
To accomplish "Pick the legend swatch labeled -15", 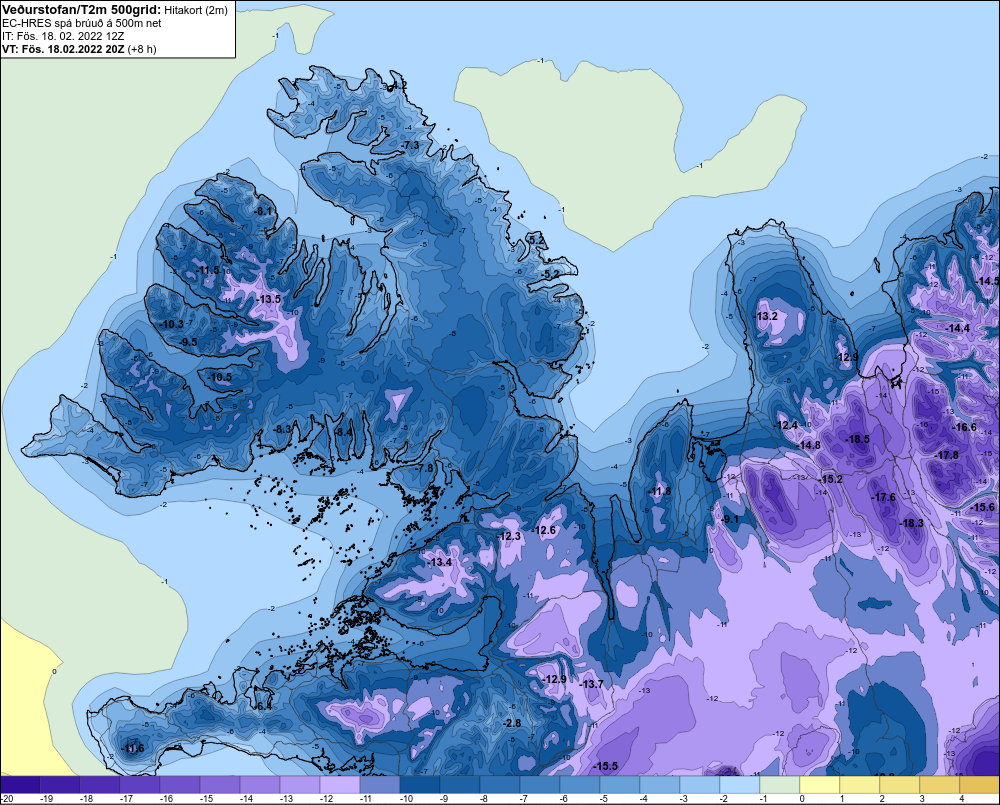I will 220,785.
